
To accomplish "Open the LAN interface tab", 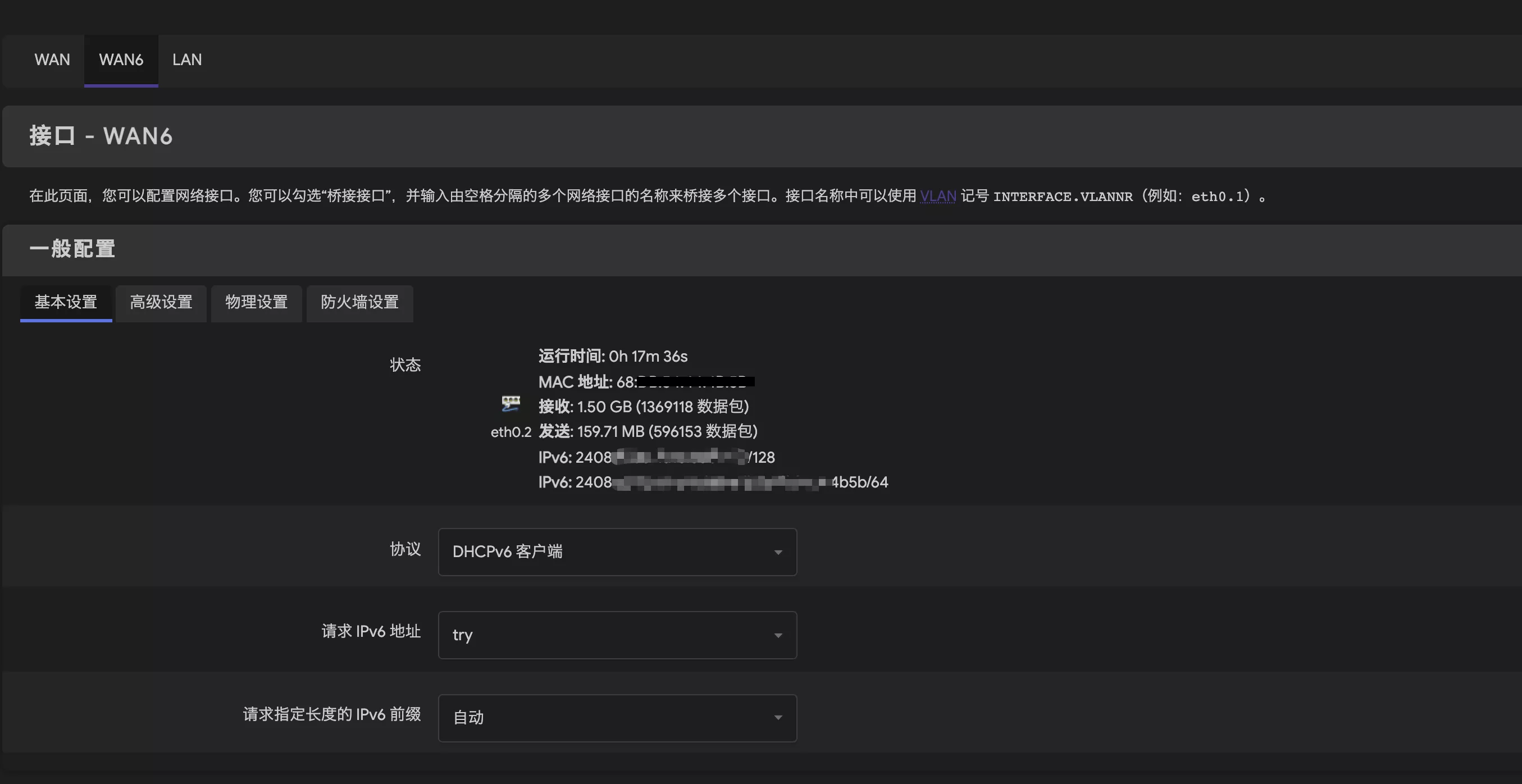I will [186, 60].
